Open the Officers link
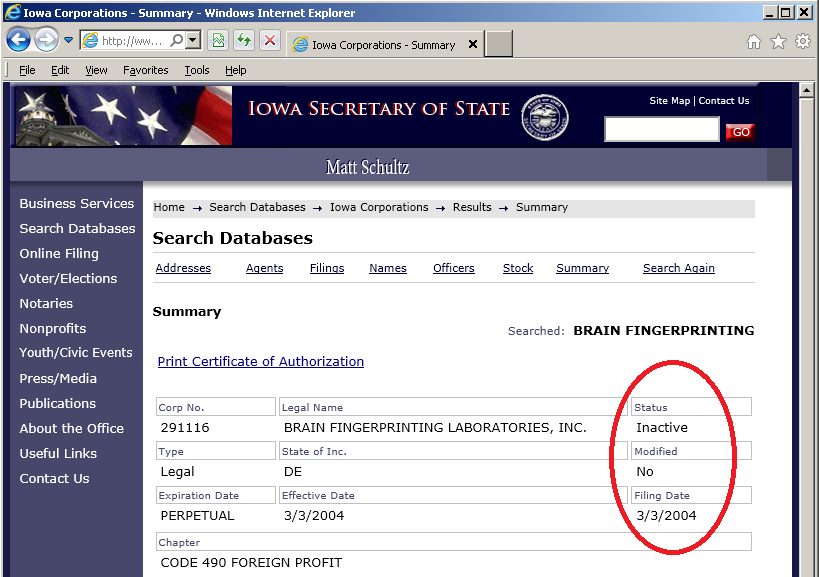 [453, 268]
